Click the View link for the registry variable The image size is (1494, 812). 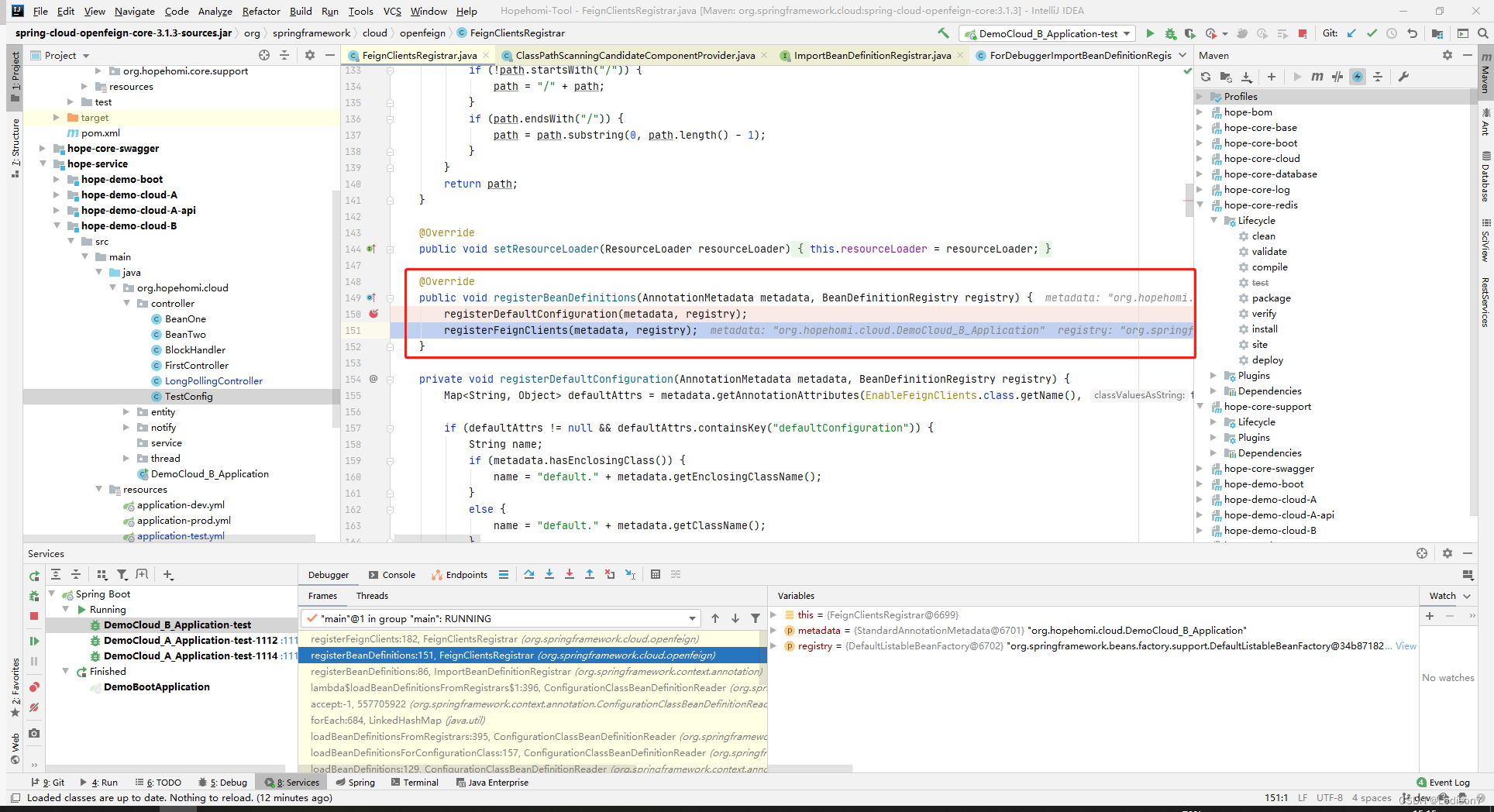pos(1406,645)
